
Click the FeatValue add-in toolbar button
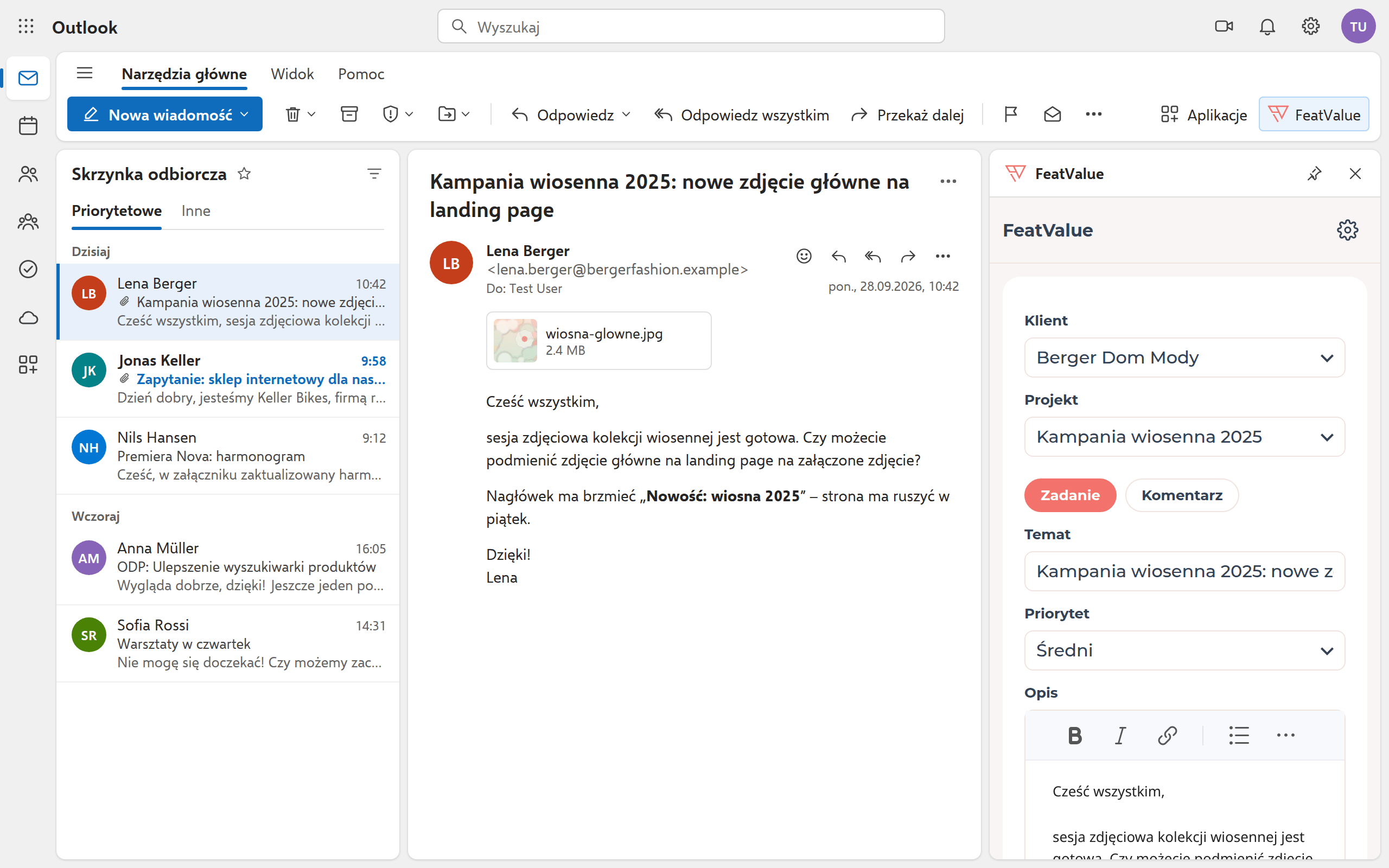click(x=1314, y=114)
